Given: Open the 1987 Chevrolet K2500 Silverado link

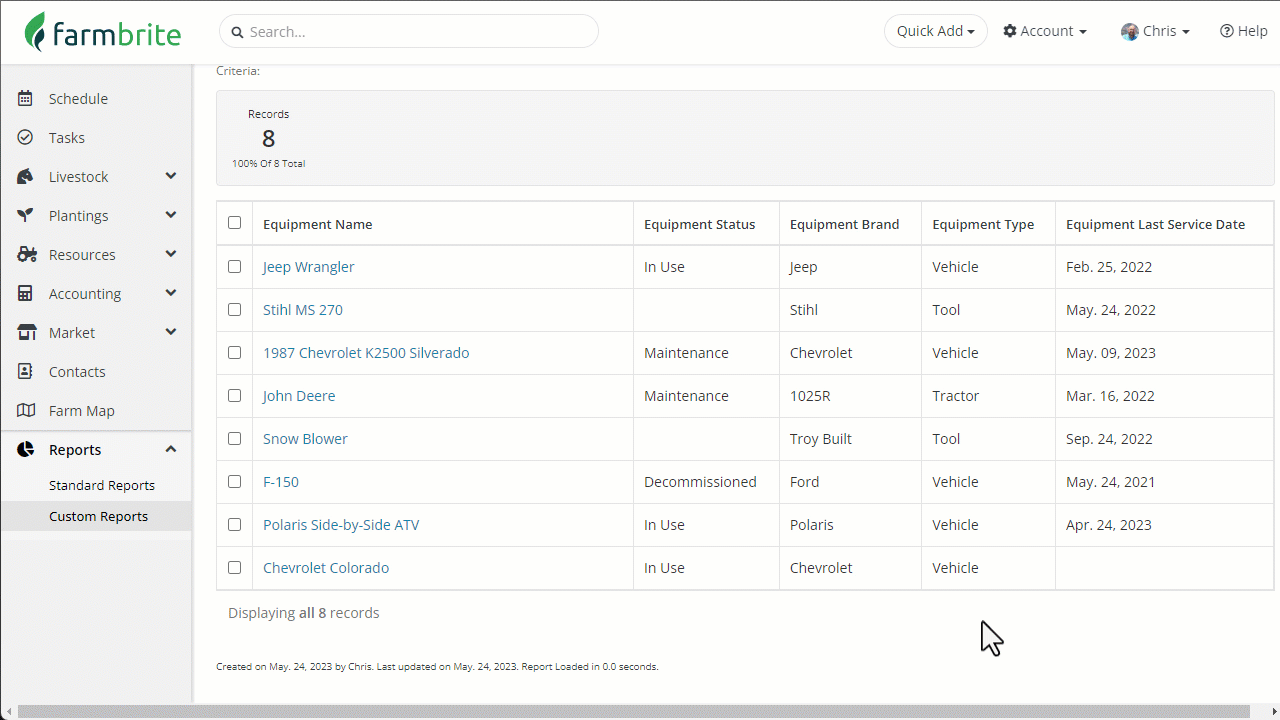Looking at the screenshot, I should (x=366, y=353).
